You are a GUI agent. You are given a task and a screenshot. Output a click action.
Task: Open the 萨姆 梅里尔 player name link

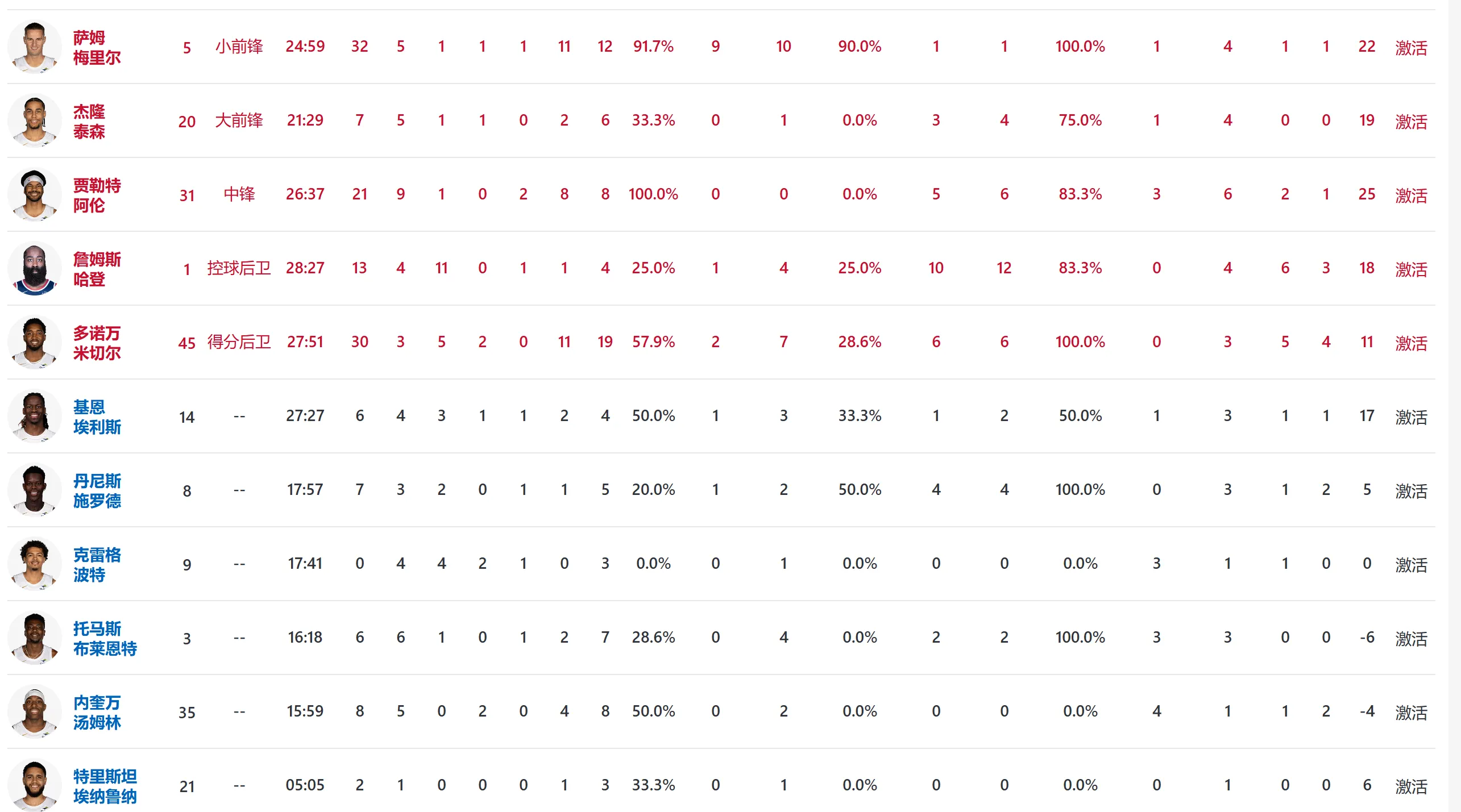tap(97, 47)
